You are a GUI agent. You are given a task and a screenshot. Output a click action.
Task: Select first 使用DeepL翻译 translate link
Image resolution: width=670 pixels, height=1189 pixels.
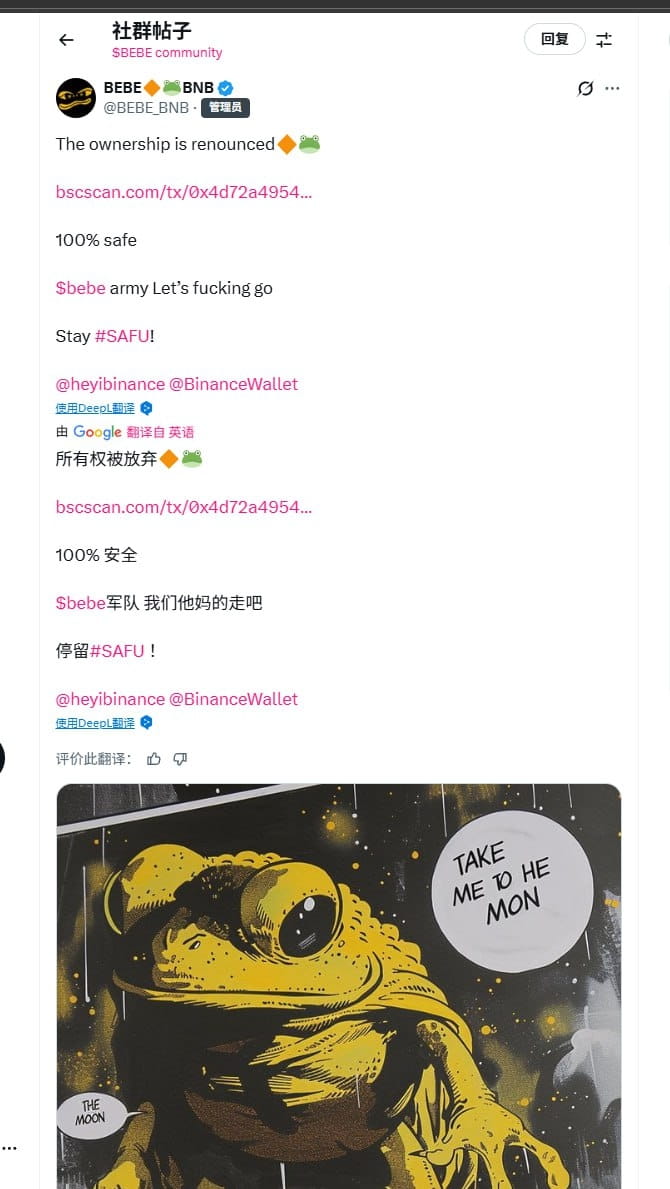tap(95, 408)
